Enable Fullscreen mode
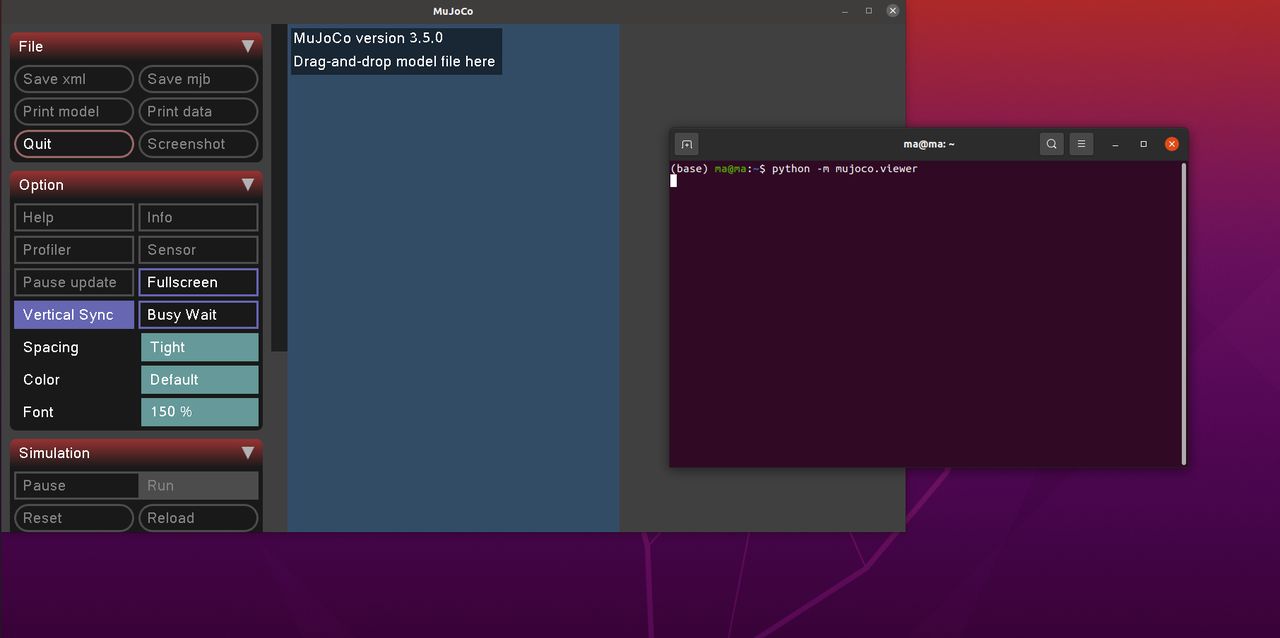The width and height of the screenshot is (1280, 638). [x=198, y=282]
